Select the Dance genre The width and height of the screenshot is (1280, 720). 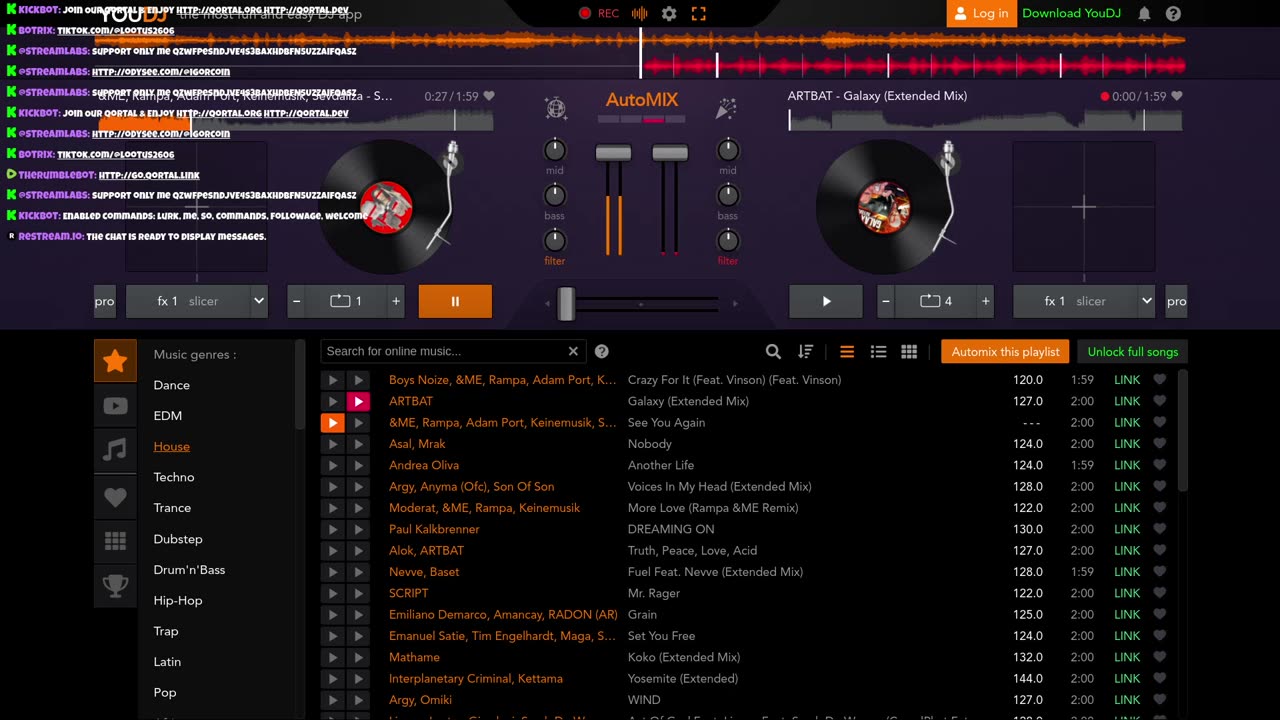click(172, 385)
